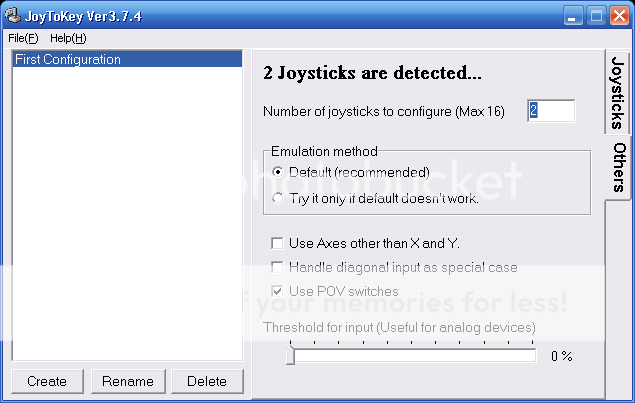Click the Create button
Viewport: 635px width, 403px height.
[47, 381]
